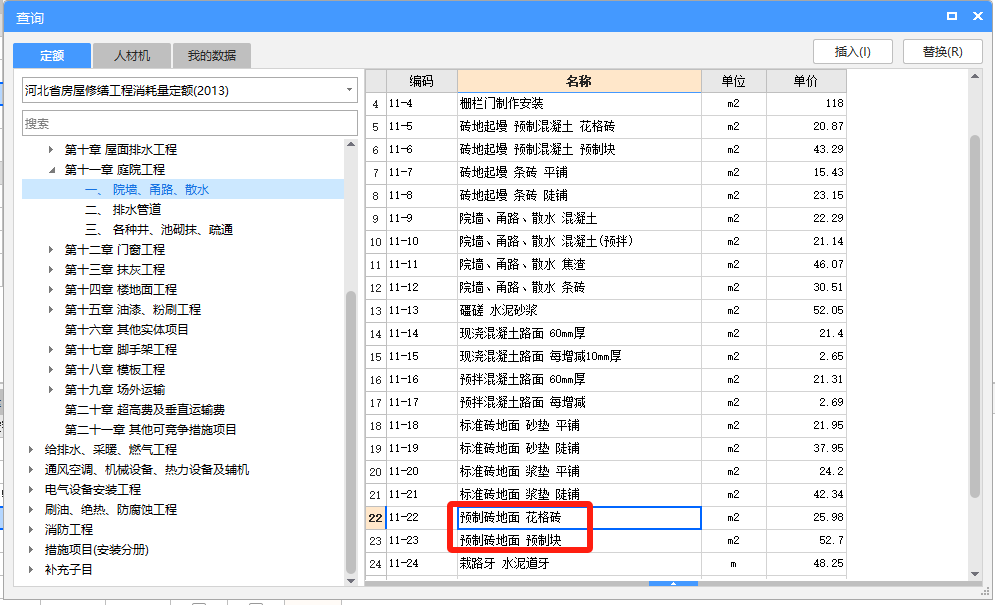Close the 查询 dialog
995x605 pixels.
(978, 17)
